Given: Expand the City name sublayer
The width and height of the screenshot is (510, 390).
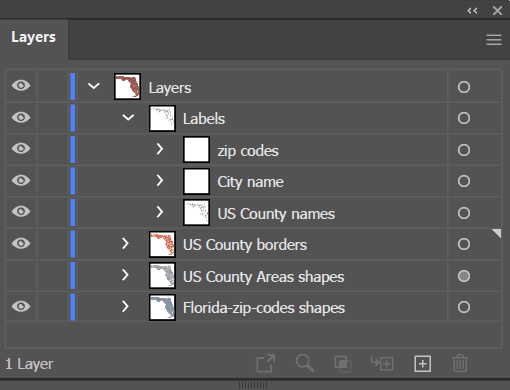Looking at the screenshot, I should click(x=160, y=180).
